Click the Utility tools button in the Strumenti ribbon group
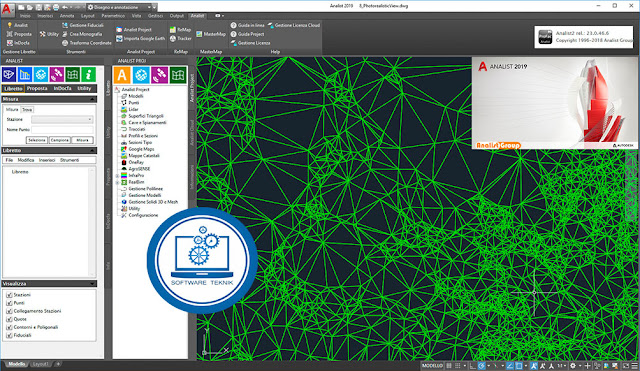This screenshot has height=371, width=640. click(x=49, y=34)
